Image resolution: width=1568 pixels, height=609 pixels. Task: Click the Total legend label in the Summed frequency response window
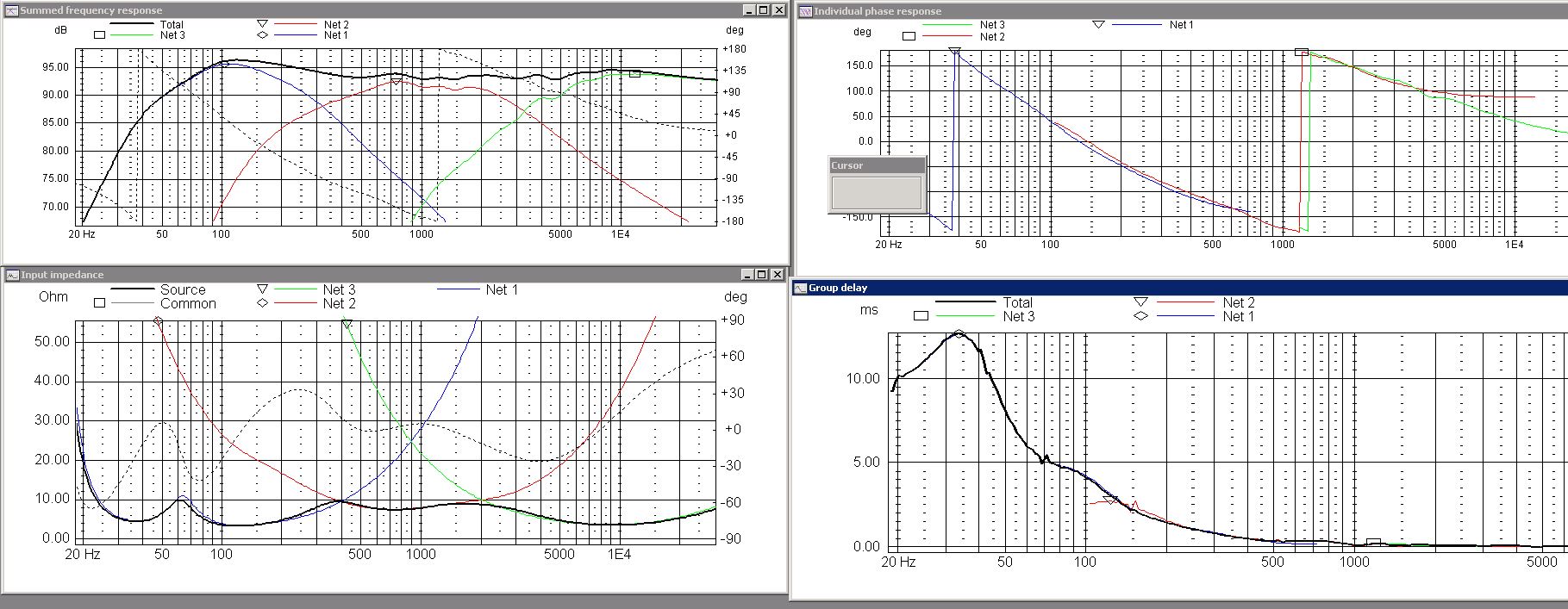coord(172,25)
